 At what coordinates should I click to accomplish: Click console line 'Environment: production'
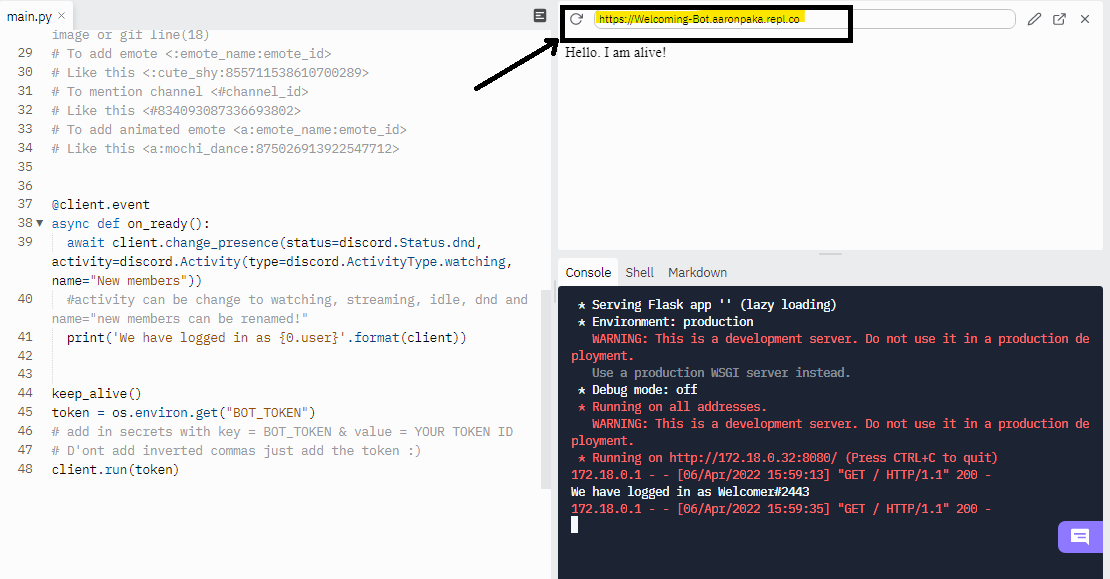(665, 322)
